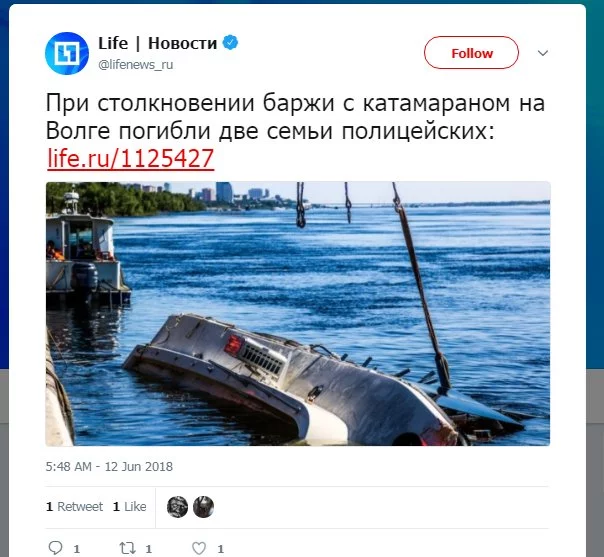View the 1 Retweet list
This screenshot has width=604, height=557.
click(x=74, y=507)
